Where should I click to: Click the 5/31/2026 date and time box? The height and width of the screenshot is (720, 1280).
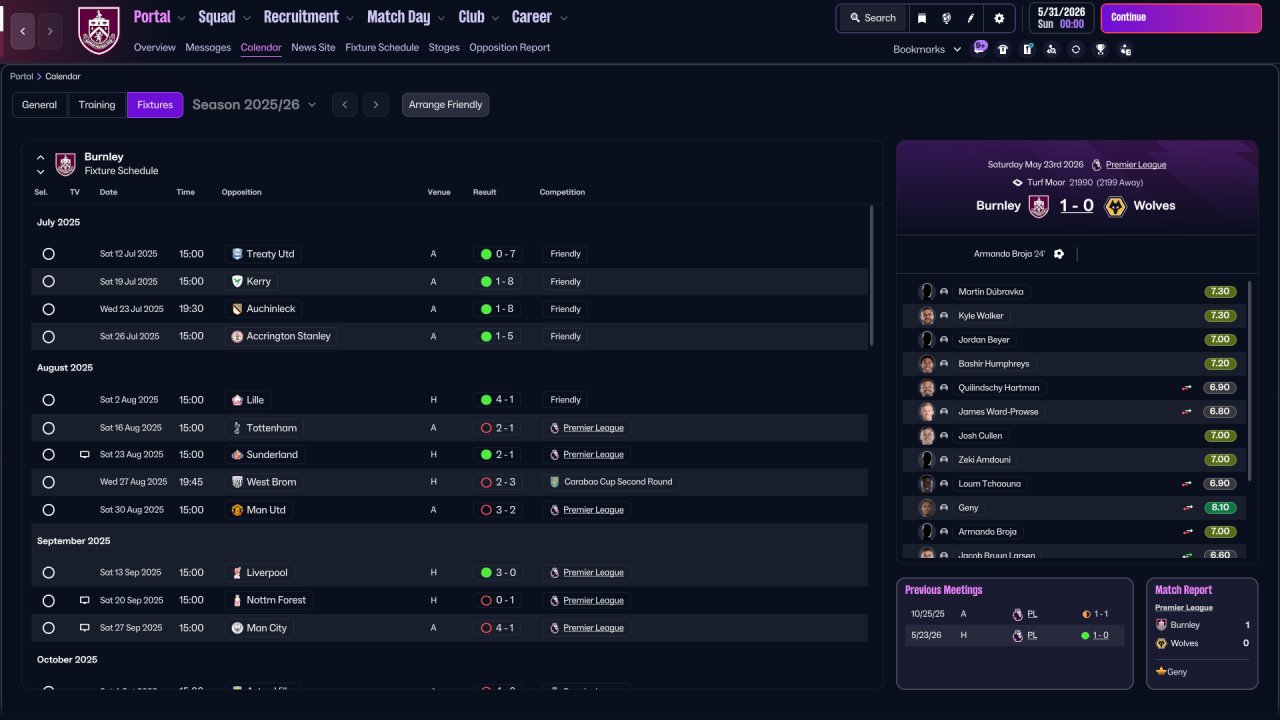tap(1061, 18)
